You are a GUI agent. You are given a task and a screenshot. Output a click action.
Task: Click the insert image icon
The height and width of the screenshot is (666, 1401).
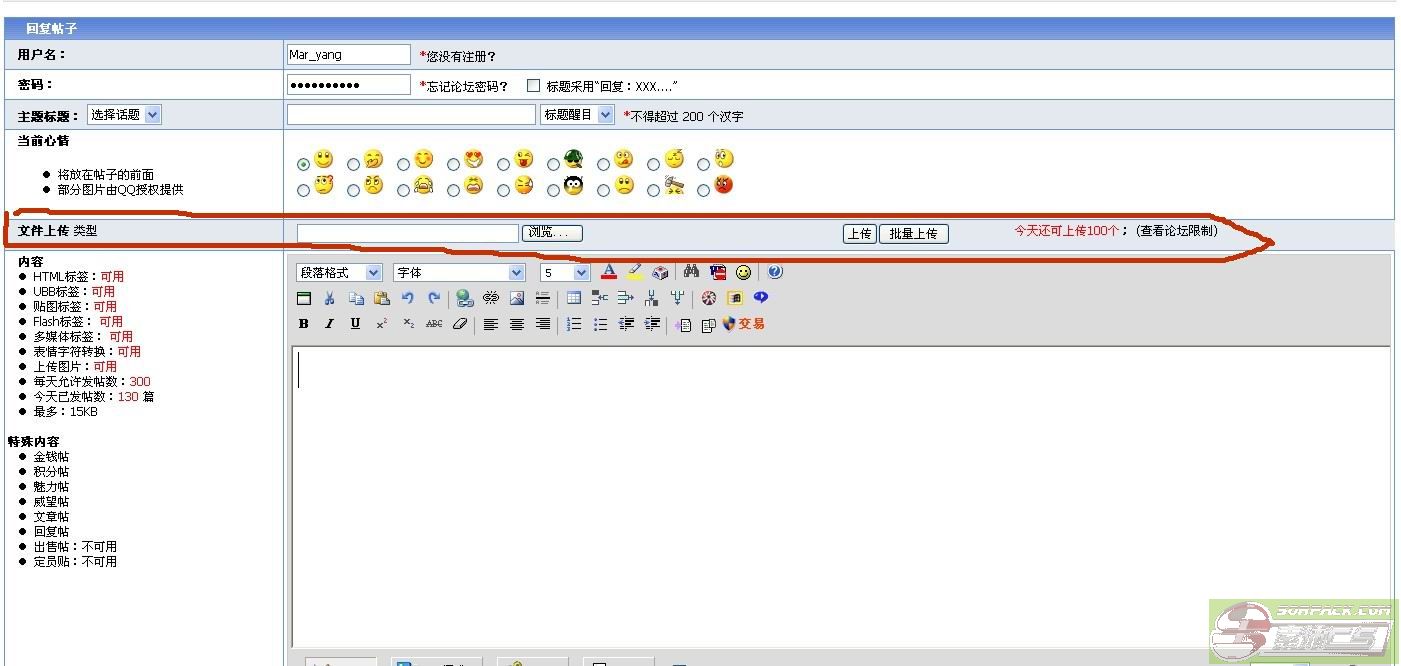point(517,298)
